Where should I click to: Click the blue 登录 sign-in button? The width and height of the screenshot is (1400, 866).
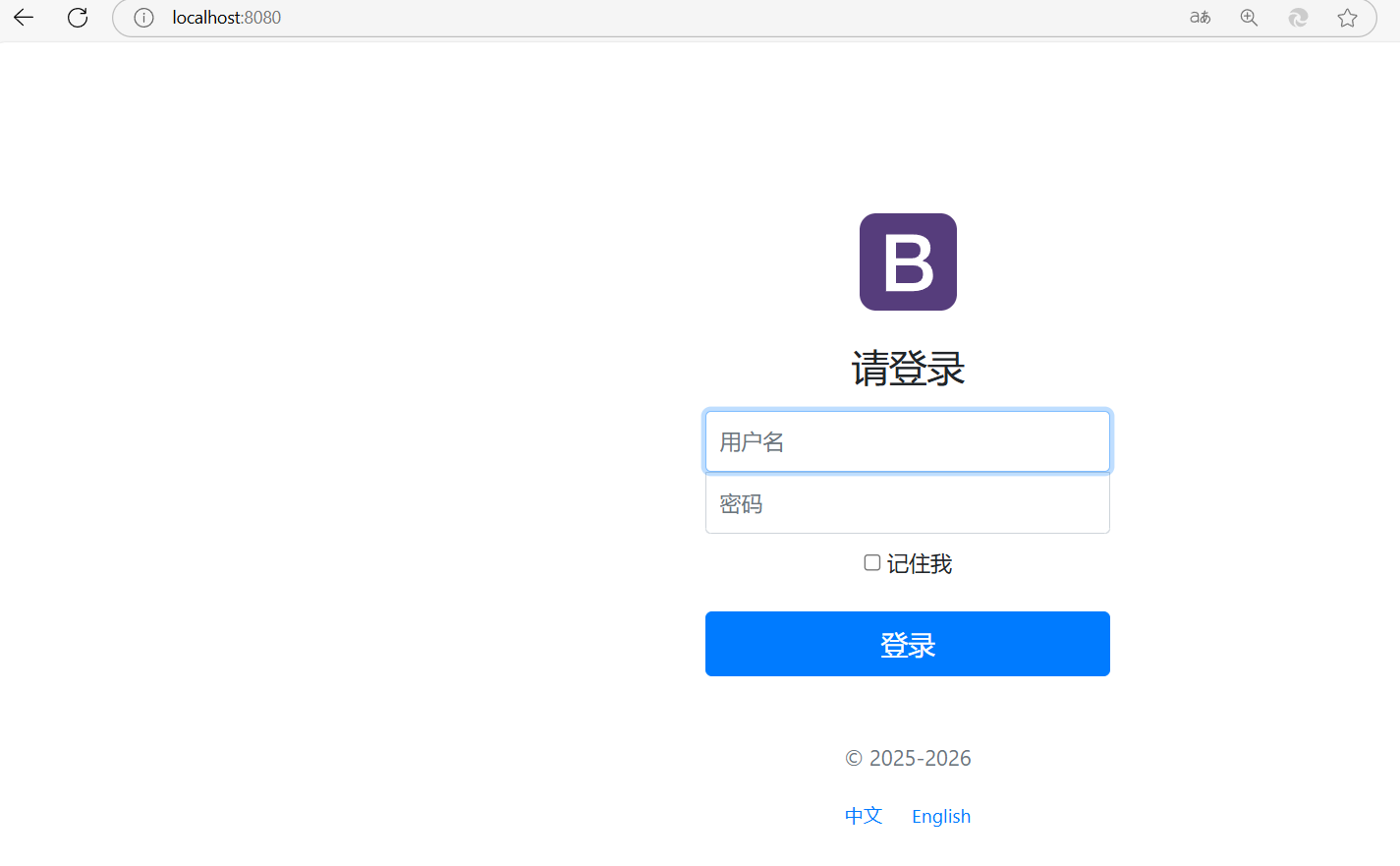(x=908, y=644)
